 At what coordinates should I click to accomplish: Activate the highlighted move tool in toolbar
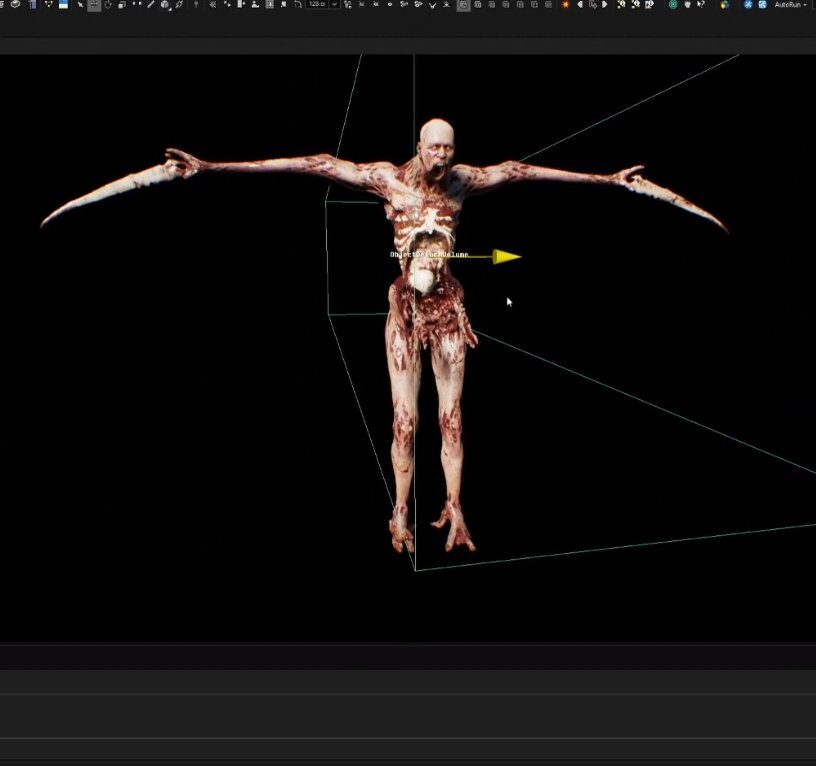(x=94, y=5)
